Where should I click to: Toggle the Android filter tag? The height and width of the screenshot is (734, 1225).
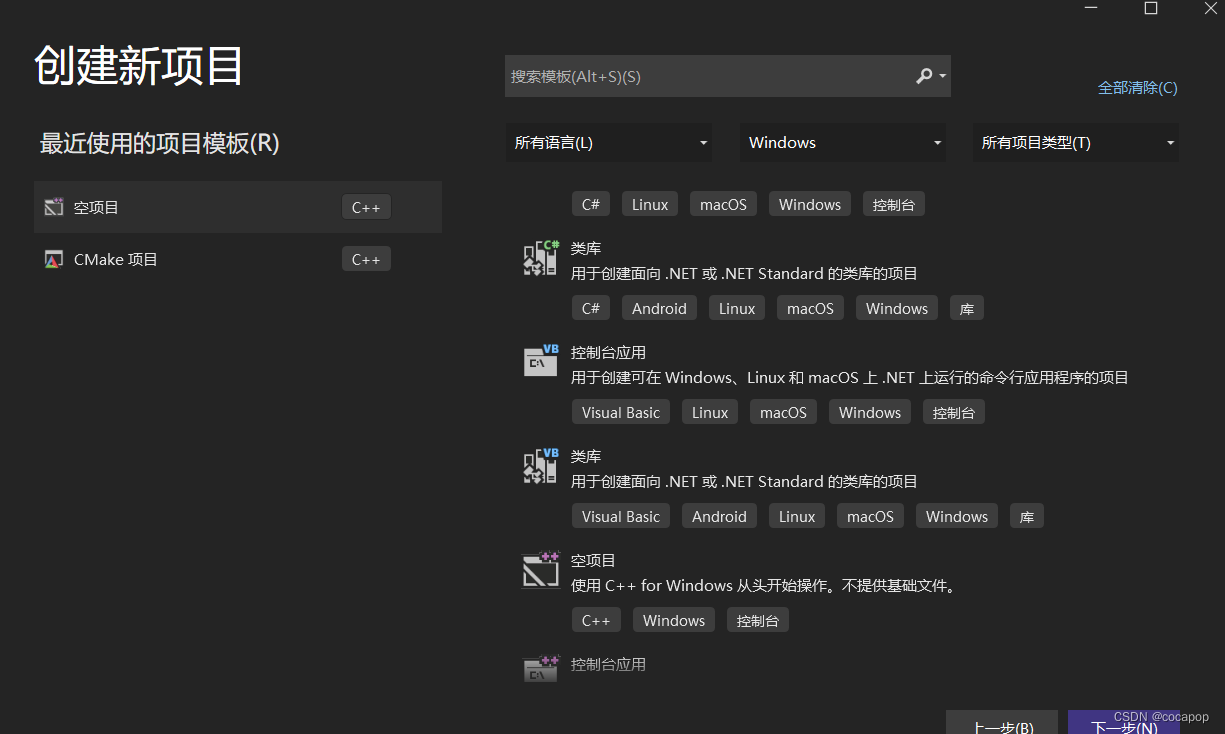pyautogui.click(x=659, y=307)
